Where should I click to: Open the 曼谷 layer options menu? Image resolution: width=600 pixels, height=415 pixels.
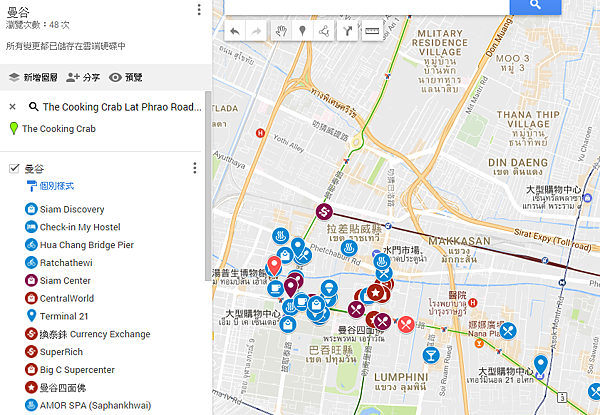click(195, 168)
